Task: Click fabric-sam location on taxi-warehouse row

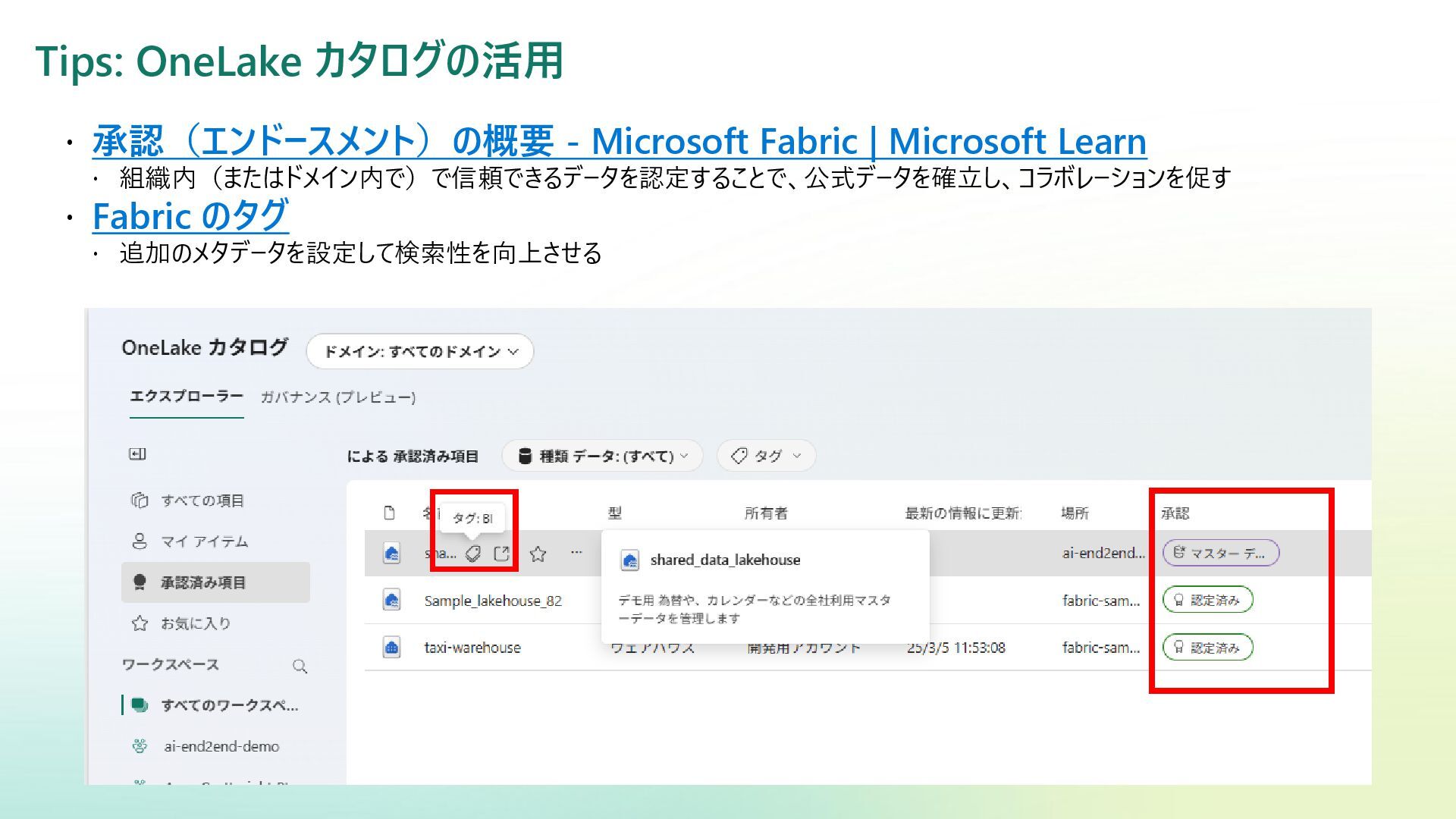Action: 1101,648
